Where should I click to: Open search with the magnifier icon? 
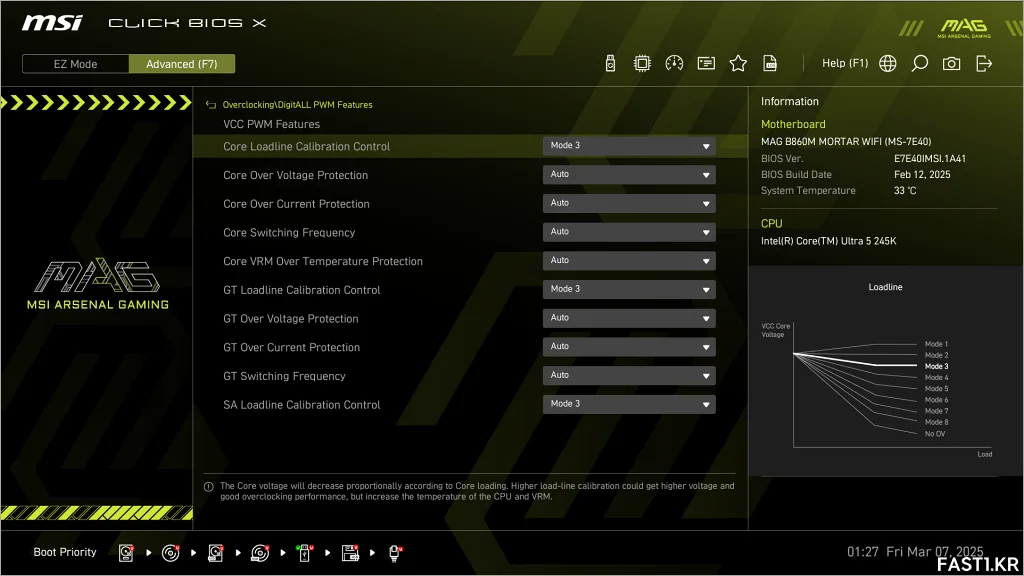pyautogui.click(x=920, y=63)
